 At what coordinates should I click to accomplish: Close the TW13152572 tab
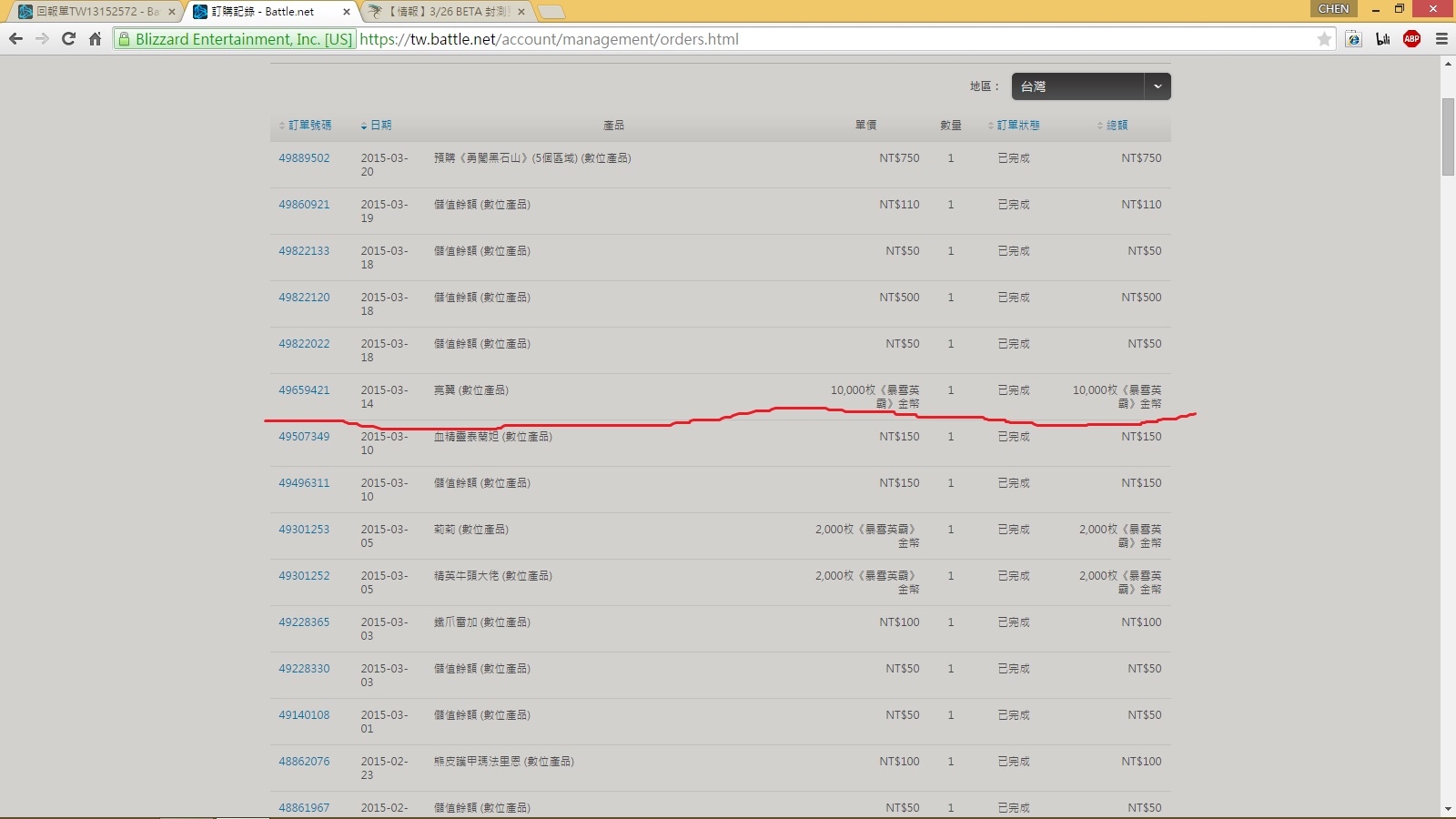[x=171, y=12]
